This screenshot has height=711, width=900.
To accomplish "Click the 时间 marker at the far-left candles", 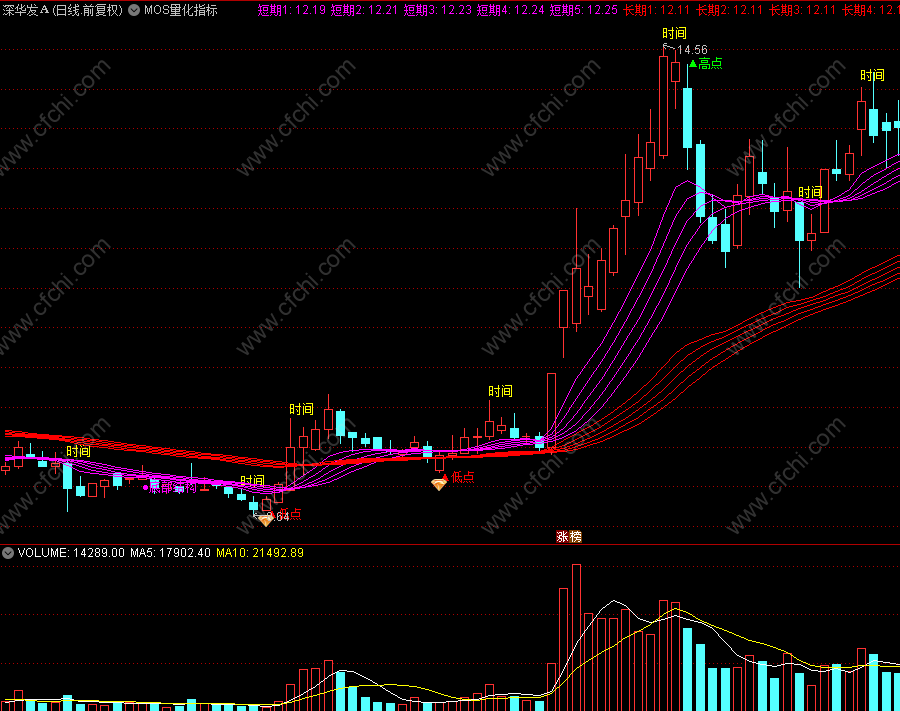I will 78,451.
